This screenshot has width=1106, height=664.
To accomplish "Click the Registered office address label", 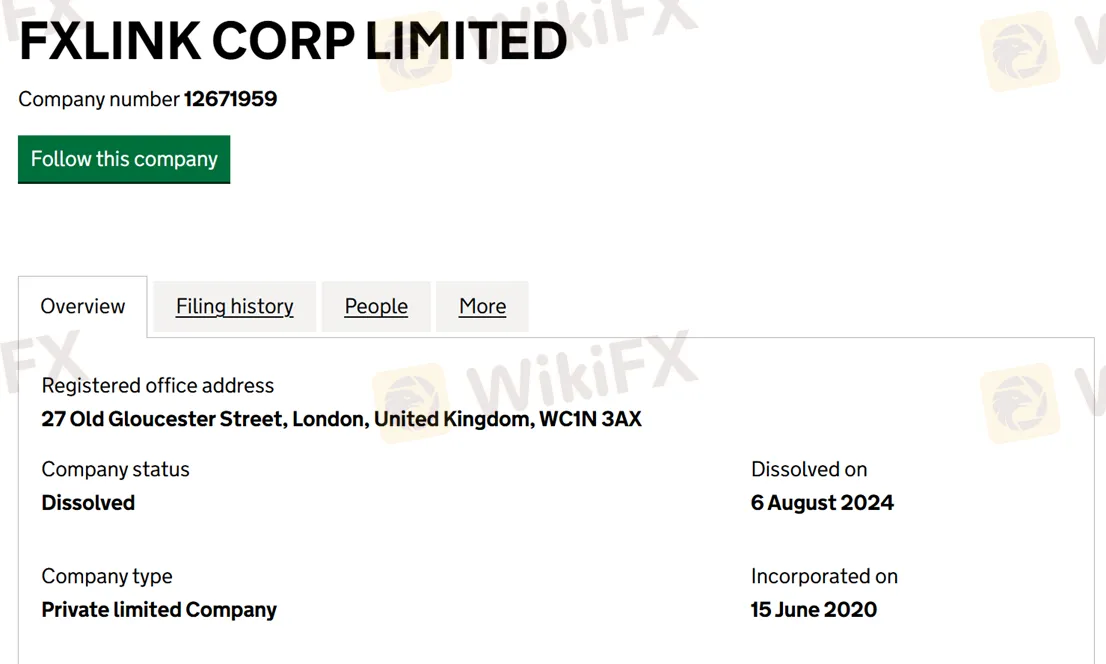I will (x=157, y=385).
